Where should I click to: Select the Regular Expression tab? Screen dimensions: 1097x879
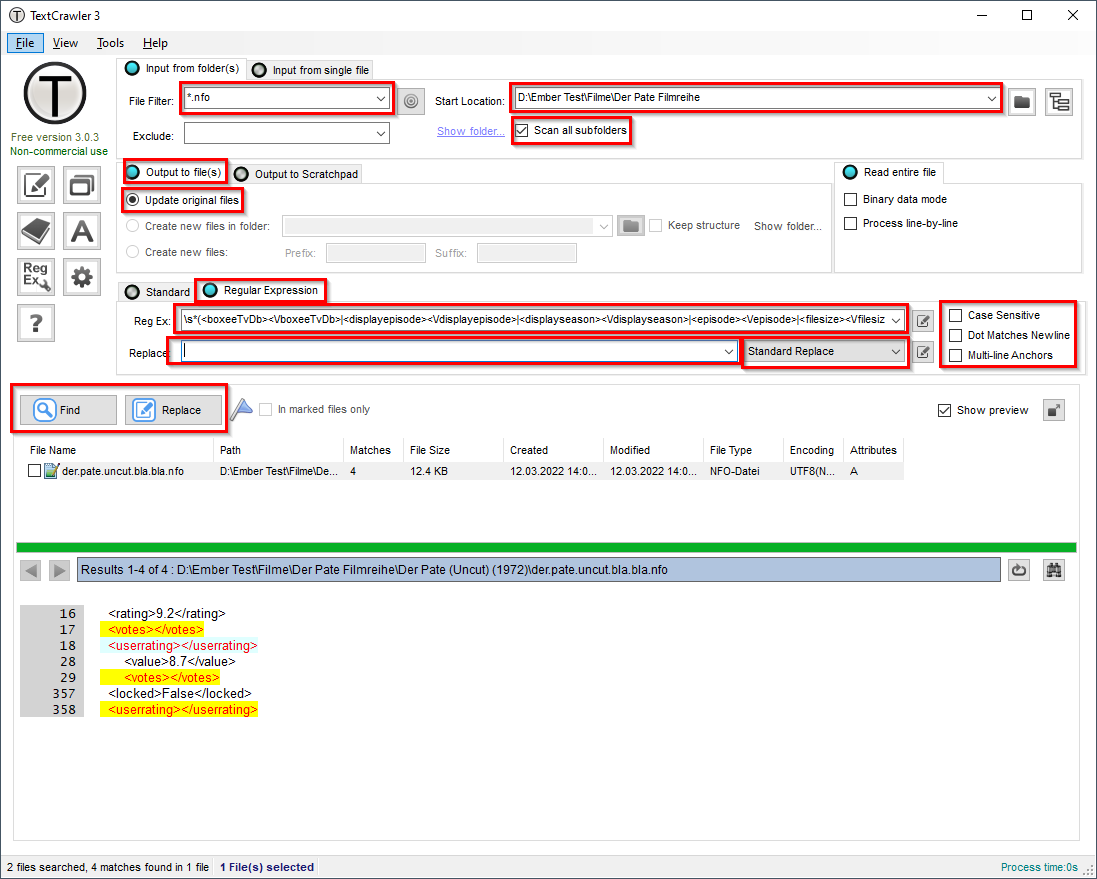tap(260, 290)
